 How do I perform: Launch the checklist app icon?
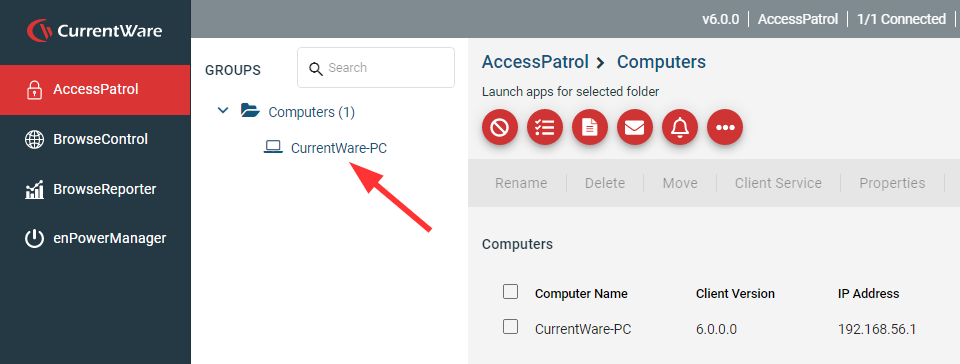tap(545, 127)
